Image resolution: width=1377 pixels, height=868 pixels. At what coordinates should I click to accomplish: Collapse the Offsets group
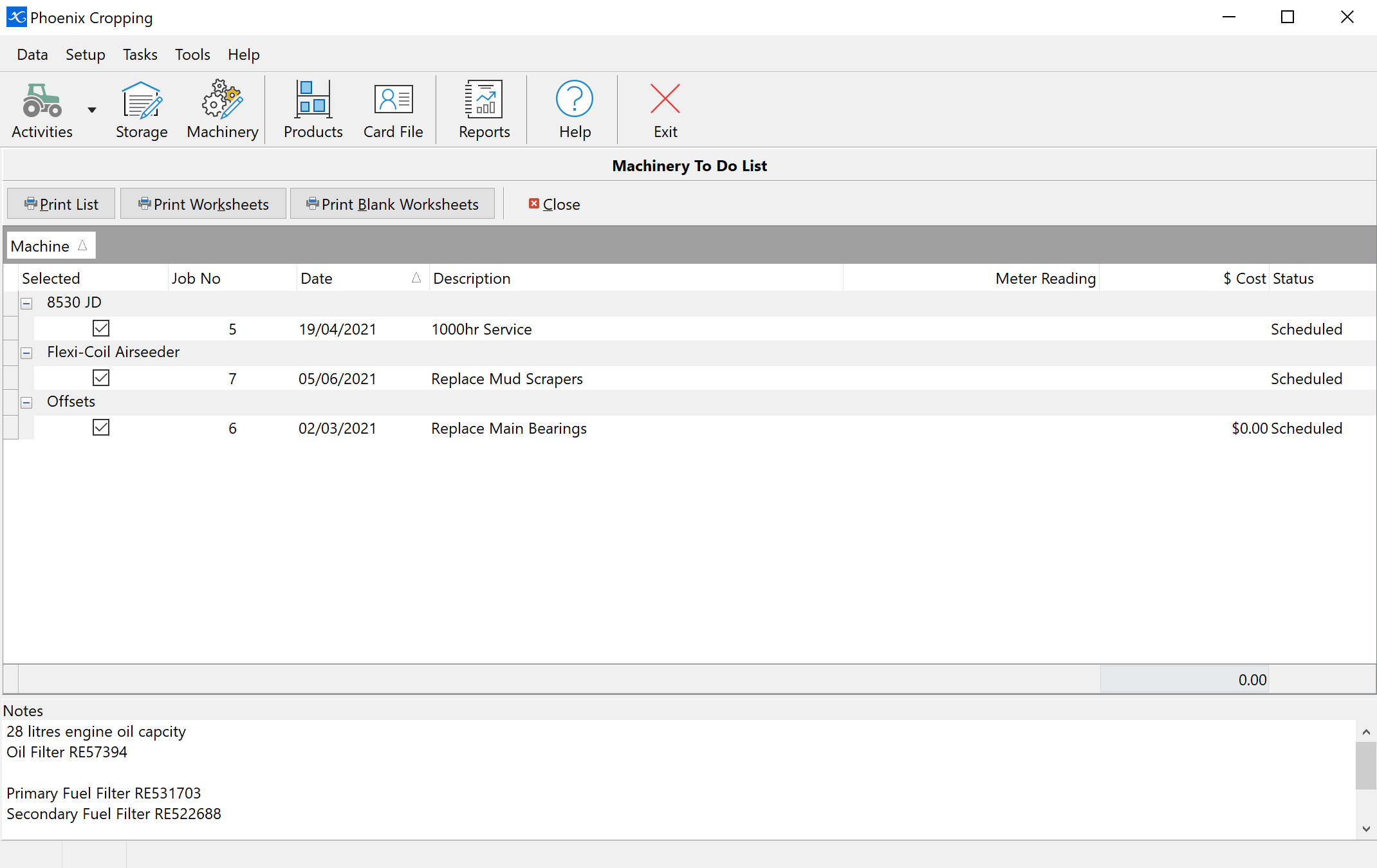point(26,403)
